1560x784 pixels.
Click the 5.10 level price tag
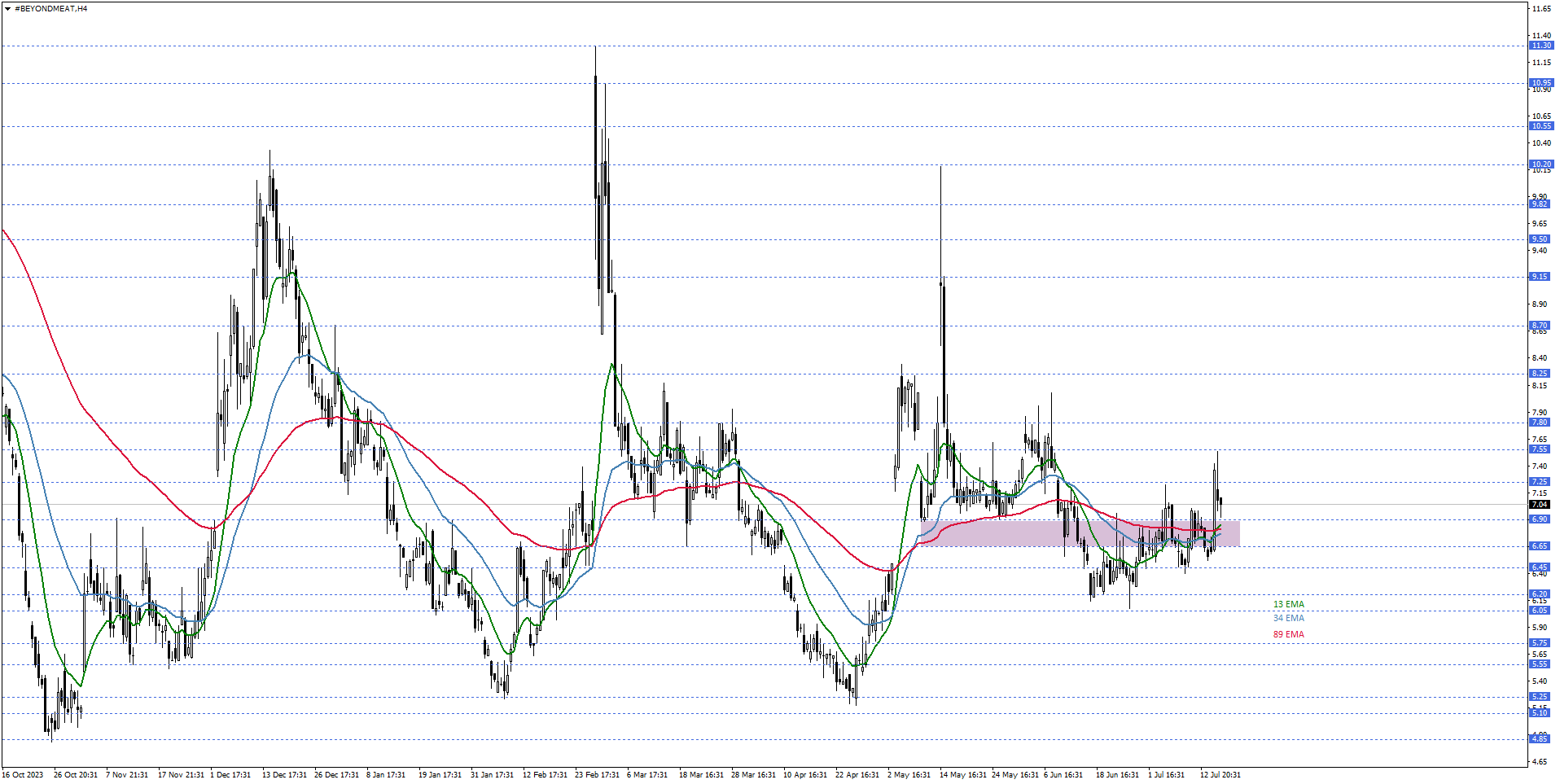click(x=1540, y=713)
